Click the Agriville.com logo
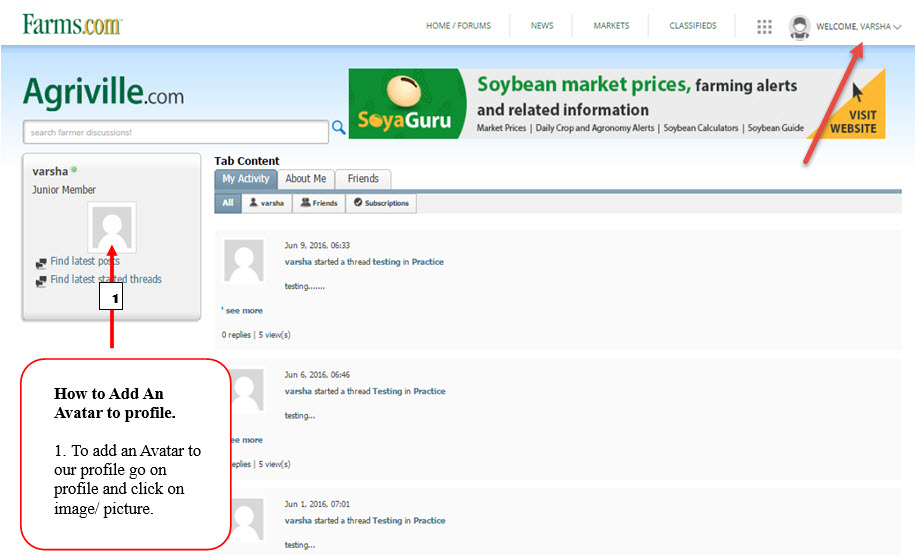 coord(103,94)
